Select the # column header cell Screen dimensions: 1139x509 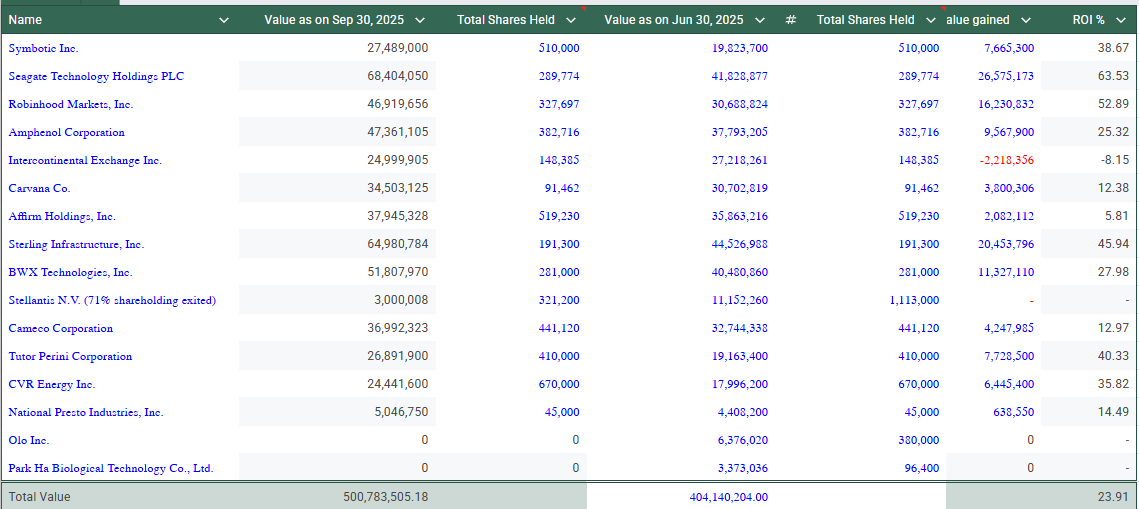(x=790, y=20)
